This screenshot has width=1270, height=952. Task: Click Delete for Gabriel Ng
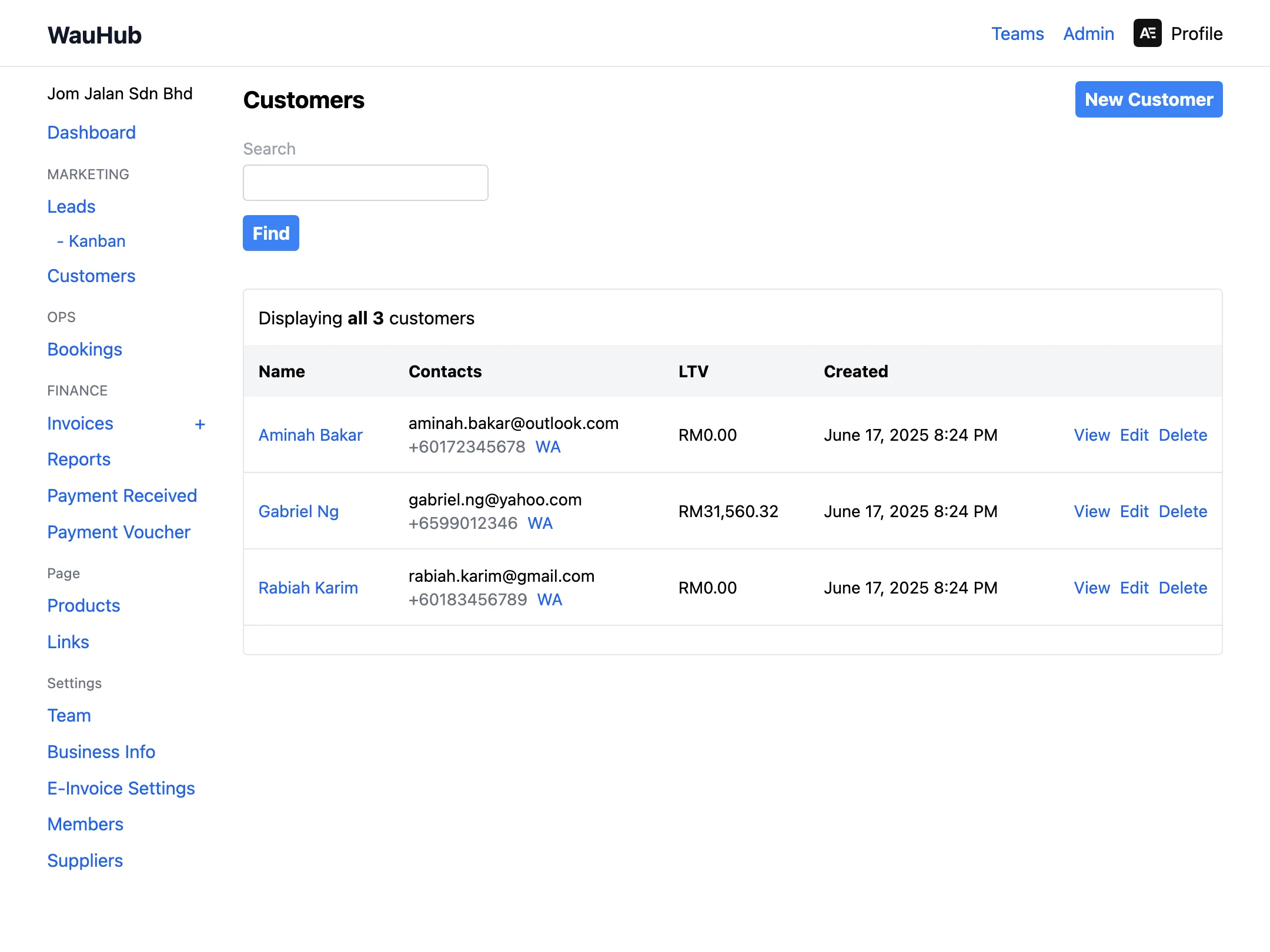tap(1183, 511)
